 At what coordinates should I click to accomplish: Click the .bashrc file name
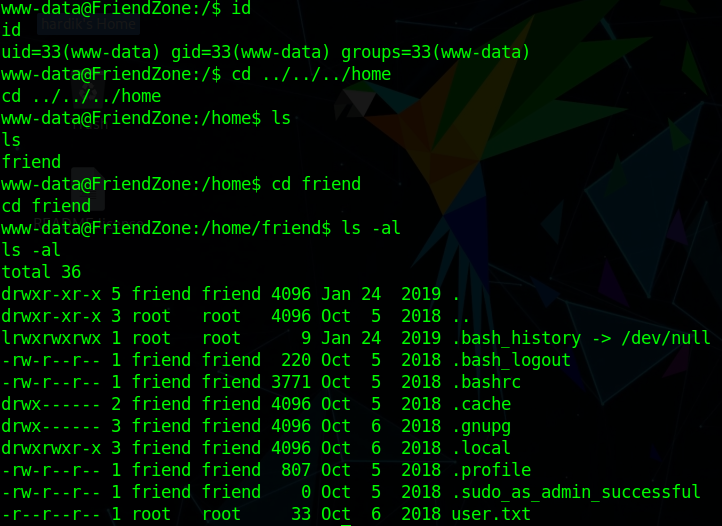[x=485, y=382]
